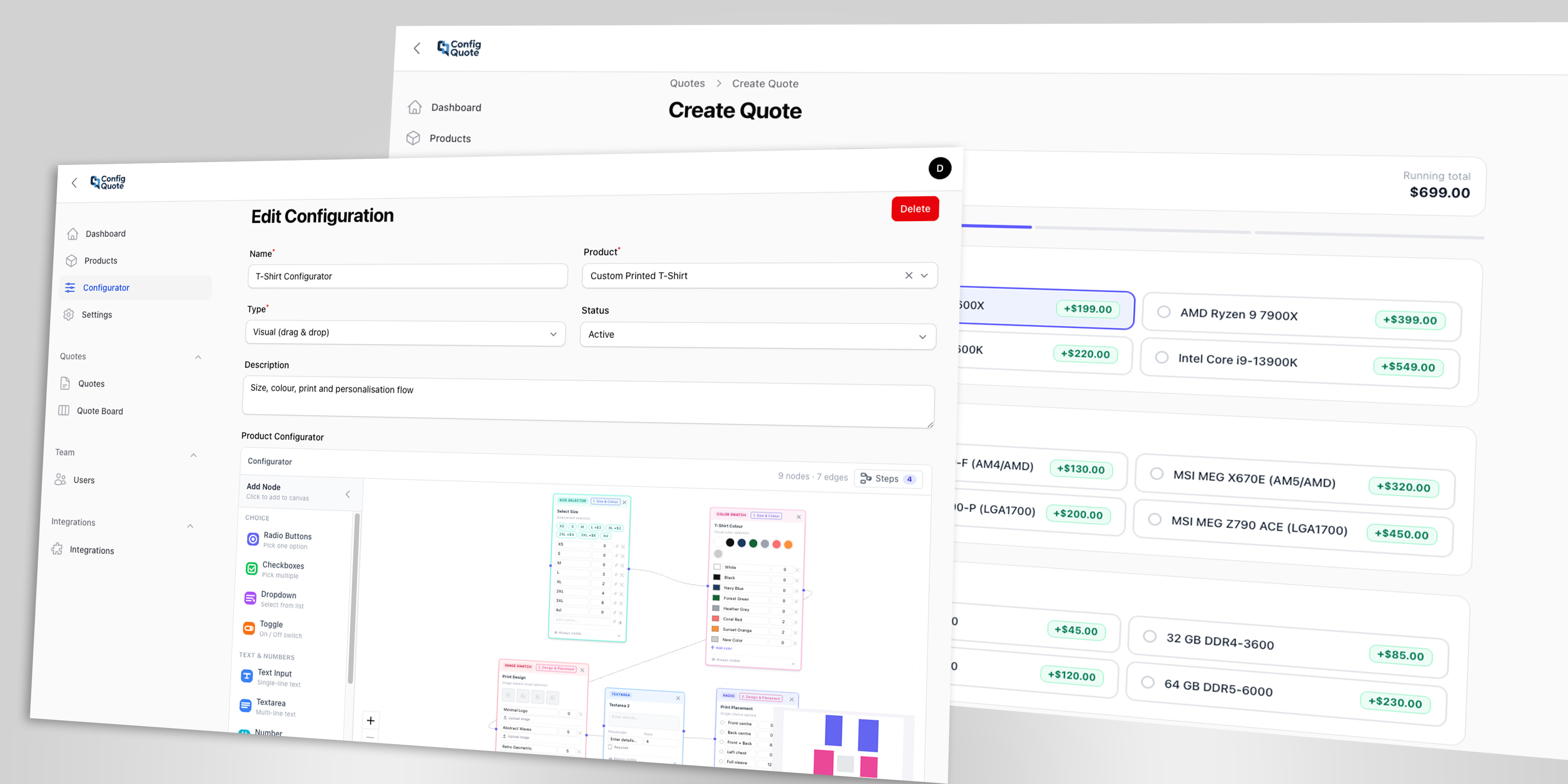1568x784 pixels.
Task: Go to Quotes via the breadcrumb
Action: coord(687,83)
